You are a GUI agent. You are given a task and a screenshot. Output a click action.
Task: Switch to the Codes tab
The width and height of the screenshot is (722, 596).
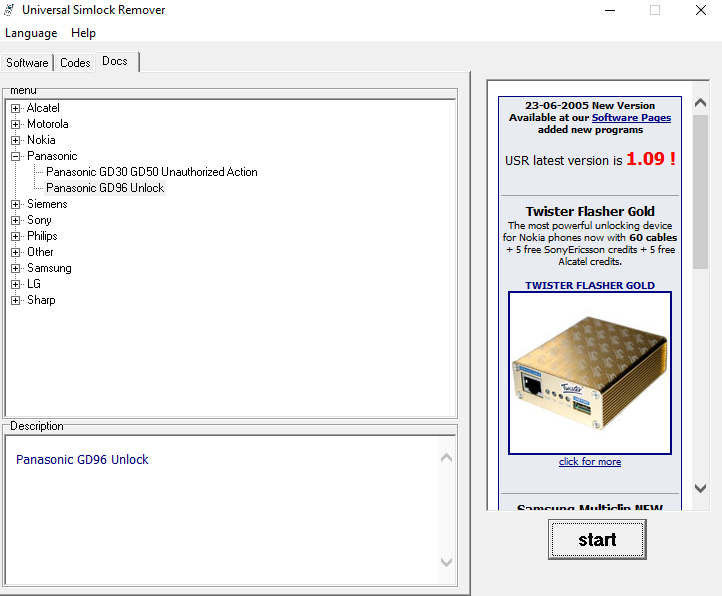click(75, 62)
